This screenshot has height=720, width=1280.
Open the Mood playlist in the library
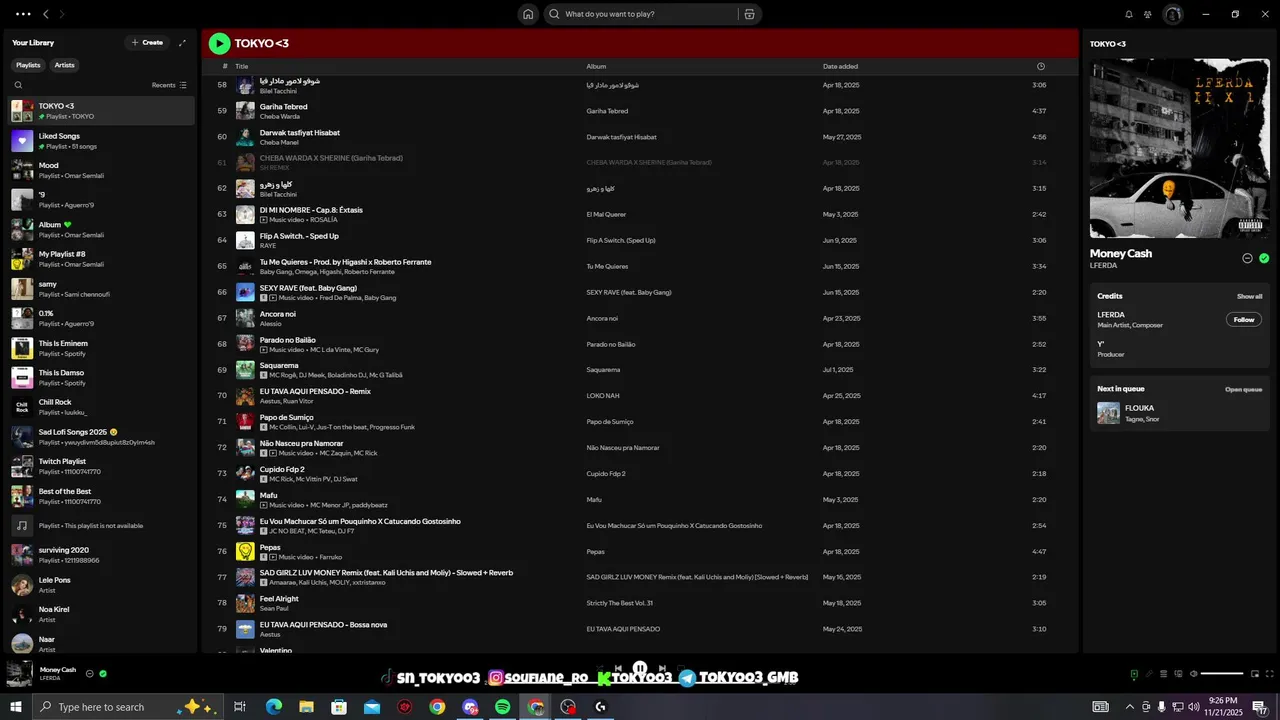tap(100, 170)
